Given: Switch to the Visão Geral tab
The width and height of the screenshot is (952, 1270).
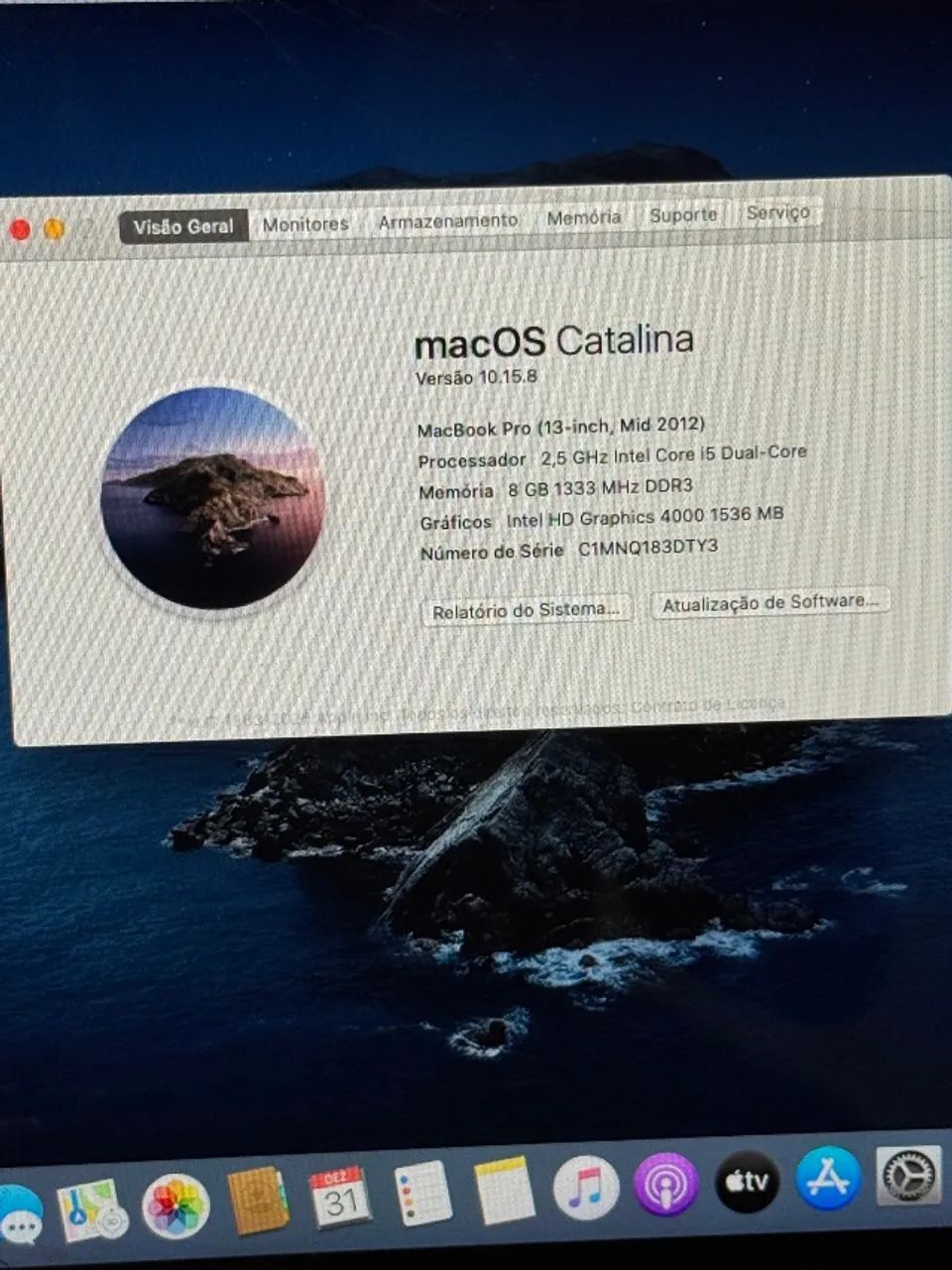Looking at the screenshot, I should click(x=183, y=226).
